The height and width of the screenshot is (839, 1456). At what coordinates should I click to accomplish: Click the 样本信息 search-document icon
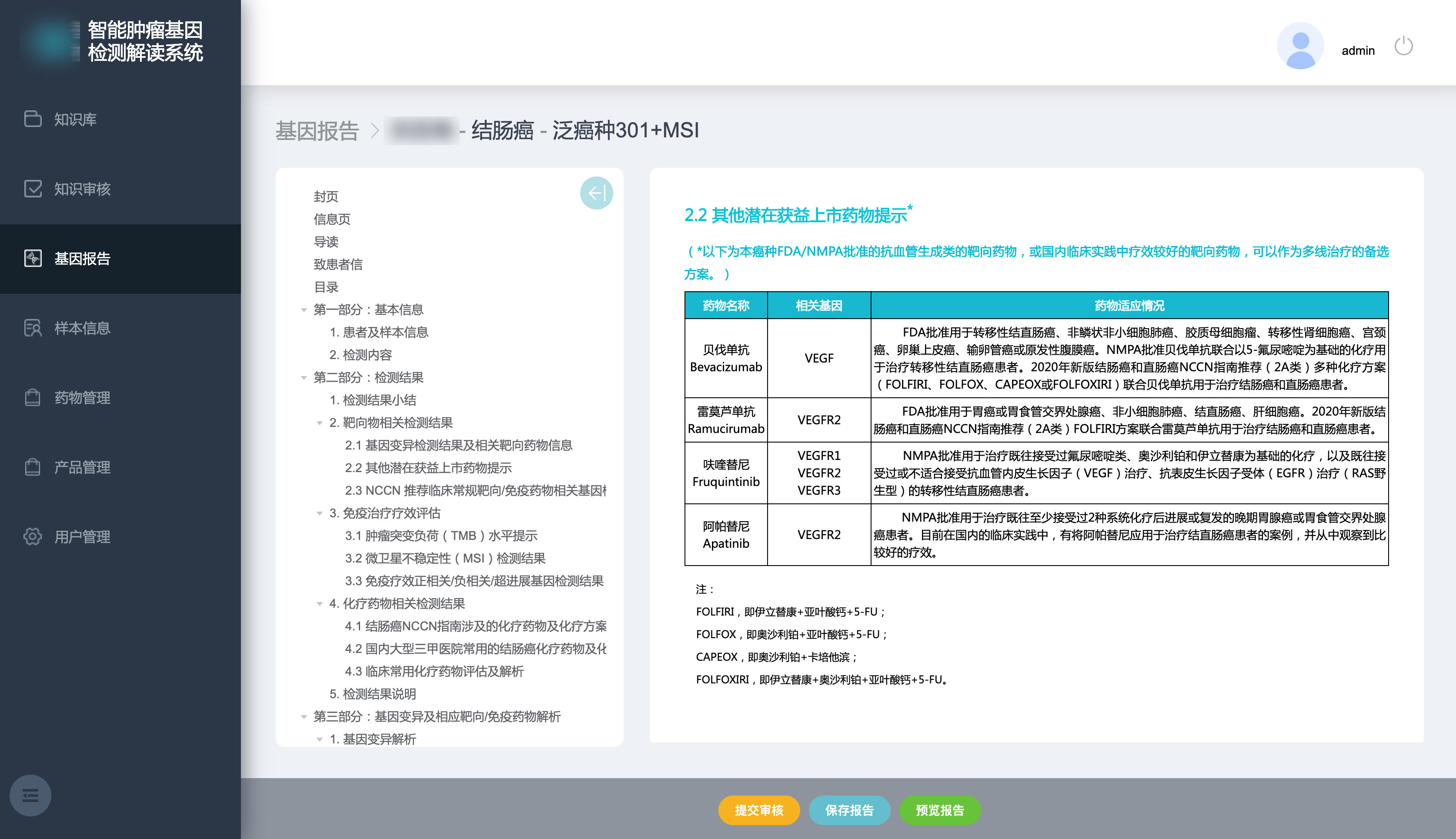33,328
